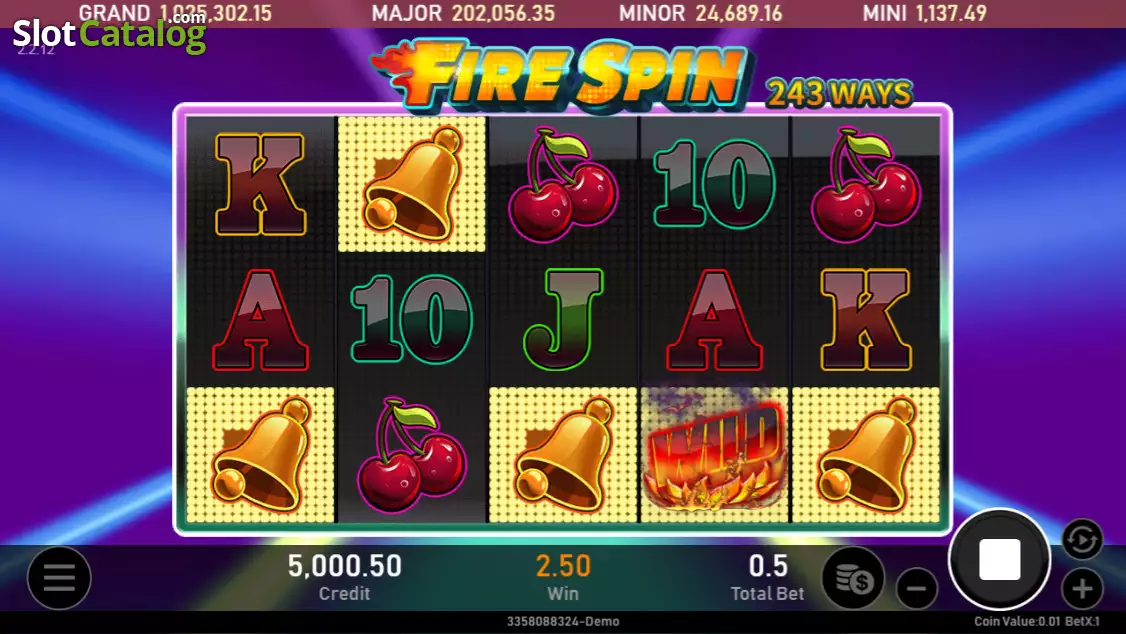Screen dimensions: 1126x634
Task: Select the bell symbol in the top row
Action: [411, 184]
